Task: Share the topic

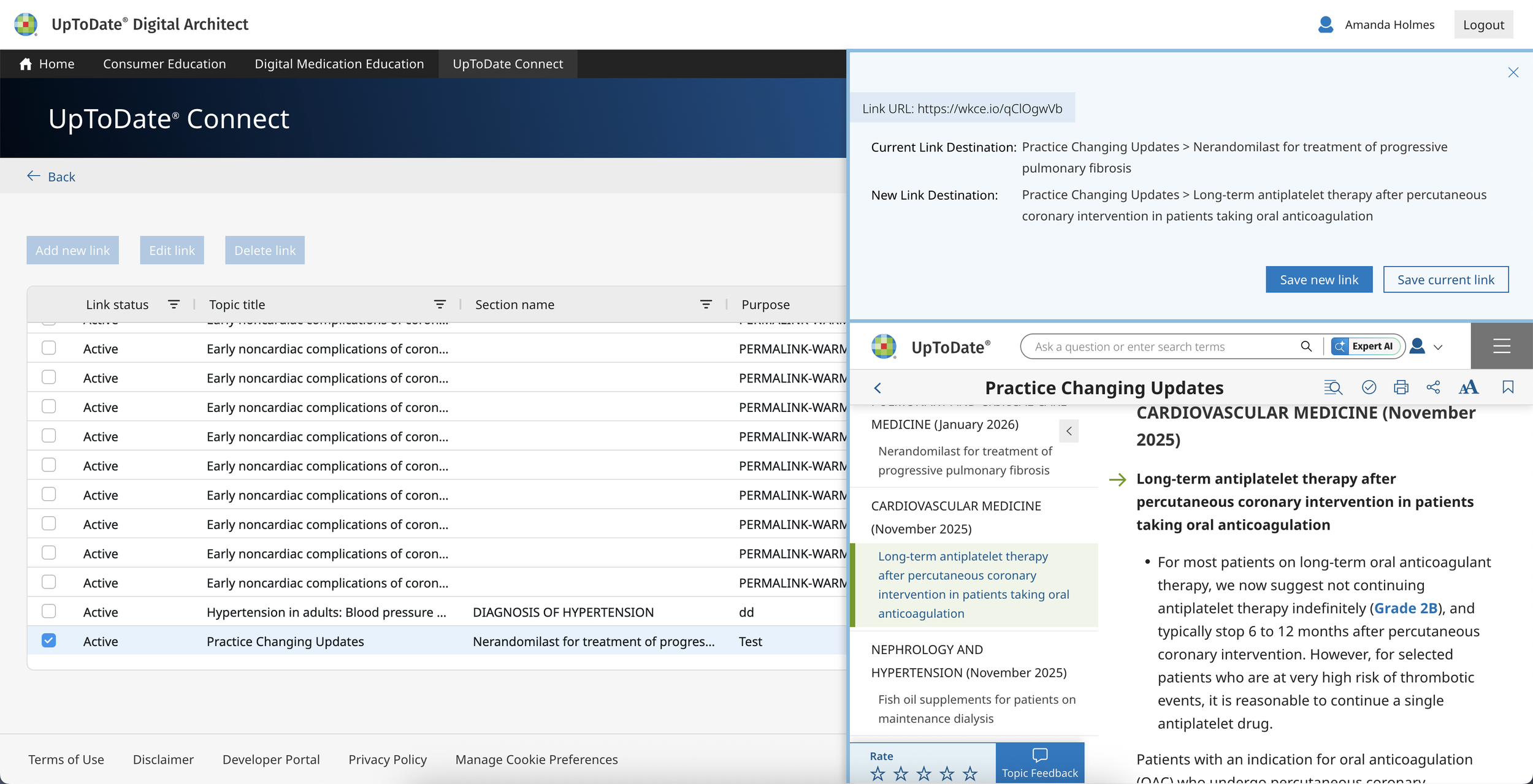Action: click(x=1433, y=387)
